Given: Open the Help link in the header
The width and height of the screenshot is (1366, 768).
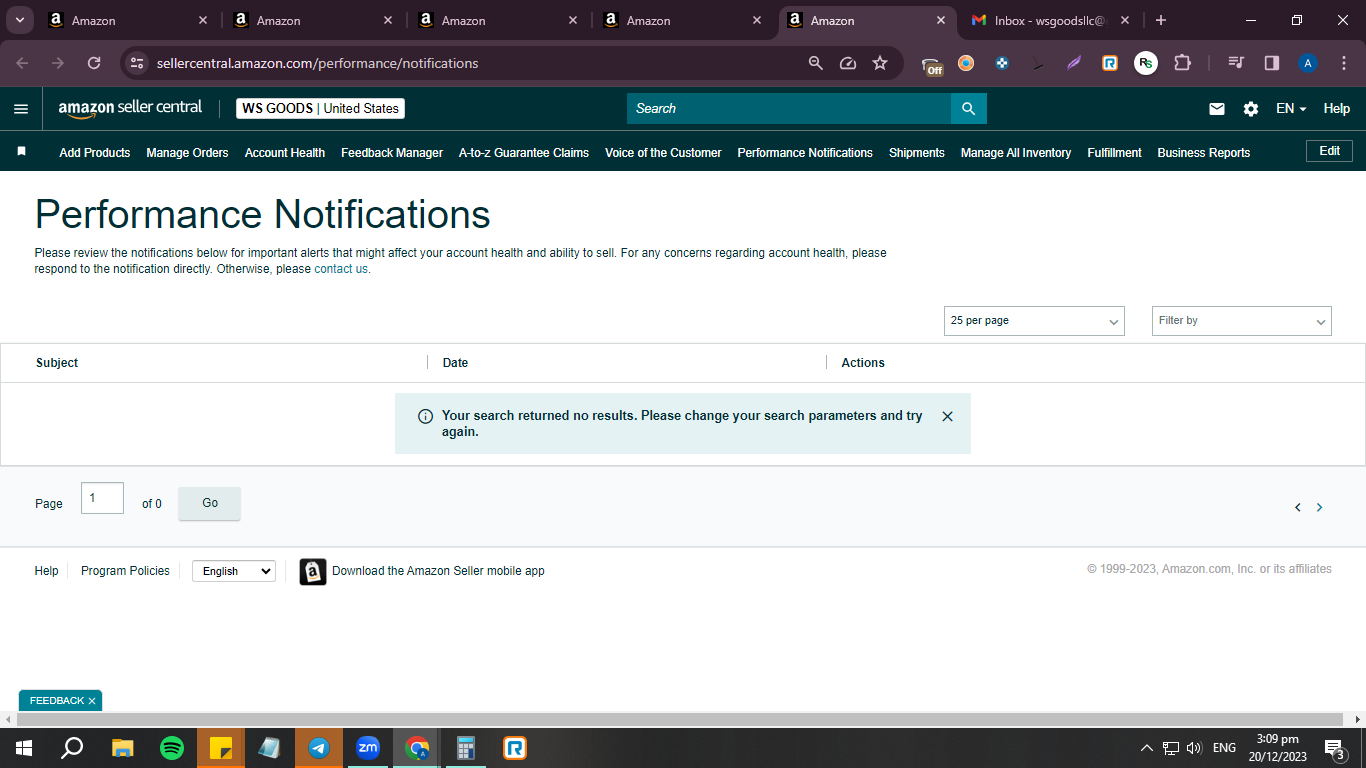Looking at the screenshot, I should pos(1337,109).
